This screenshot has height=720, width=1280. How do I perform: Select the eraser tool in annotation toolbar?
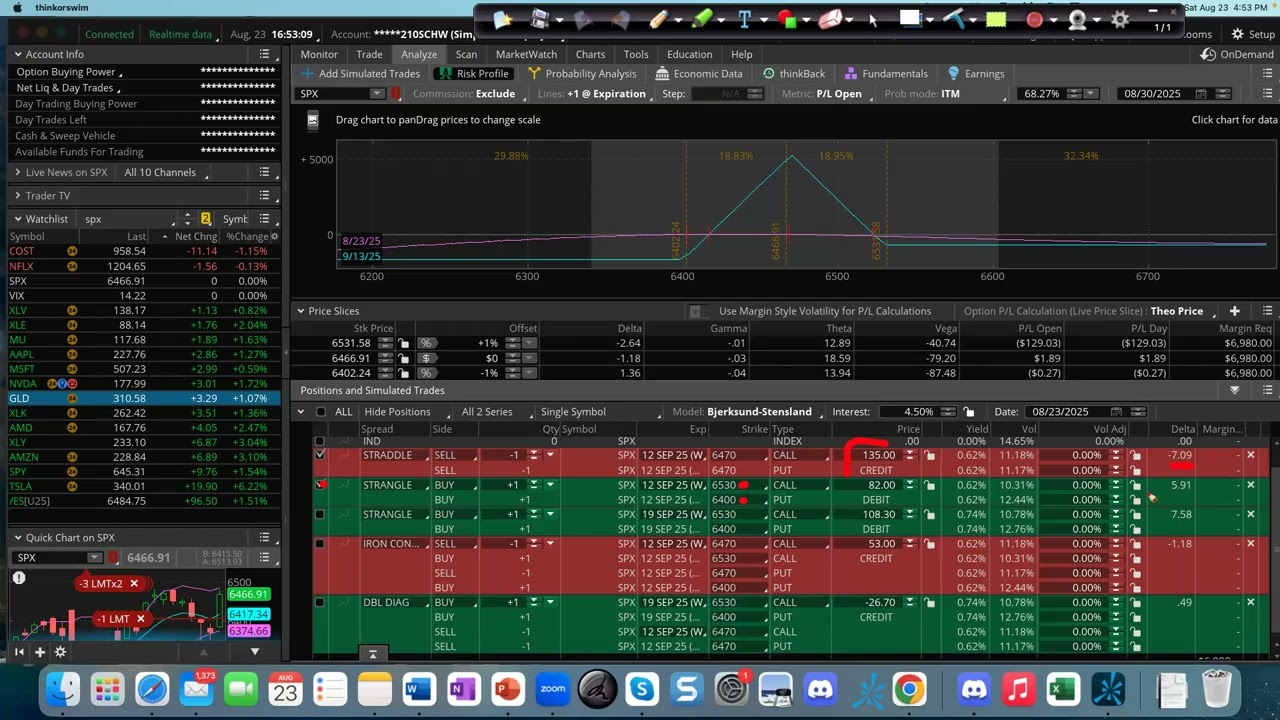[830, 19]
